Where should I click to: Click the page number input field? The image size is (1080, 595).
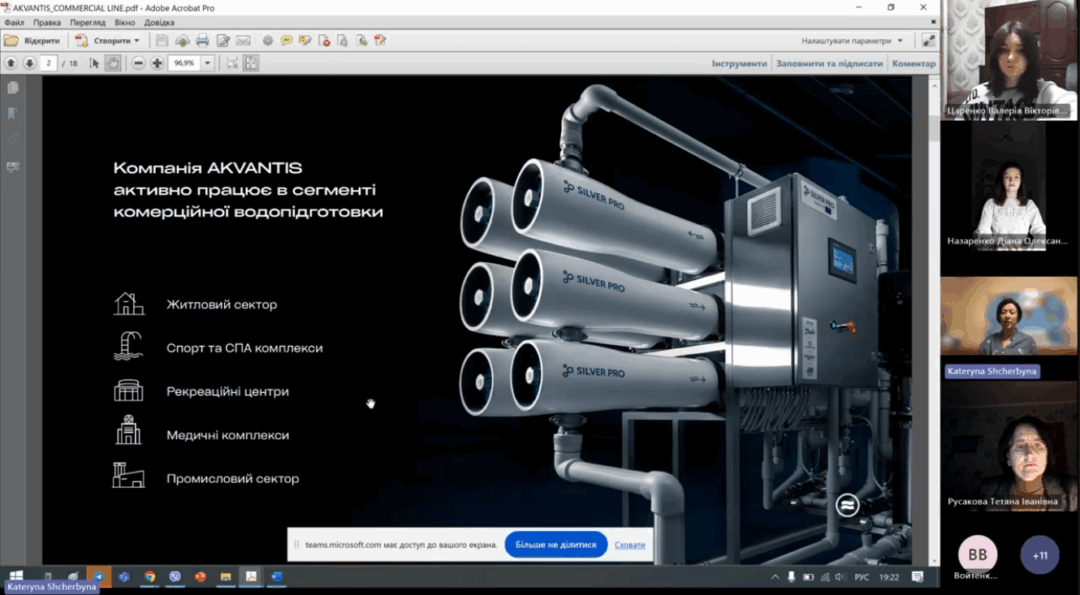pyautogui.click(x=49, y=63)
